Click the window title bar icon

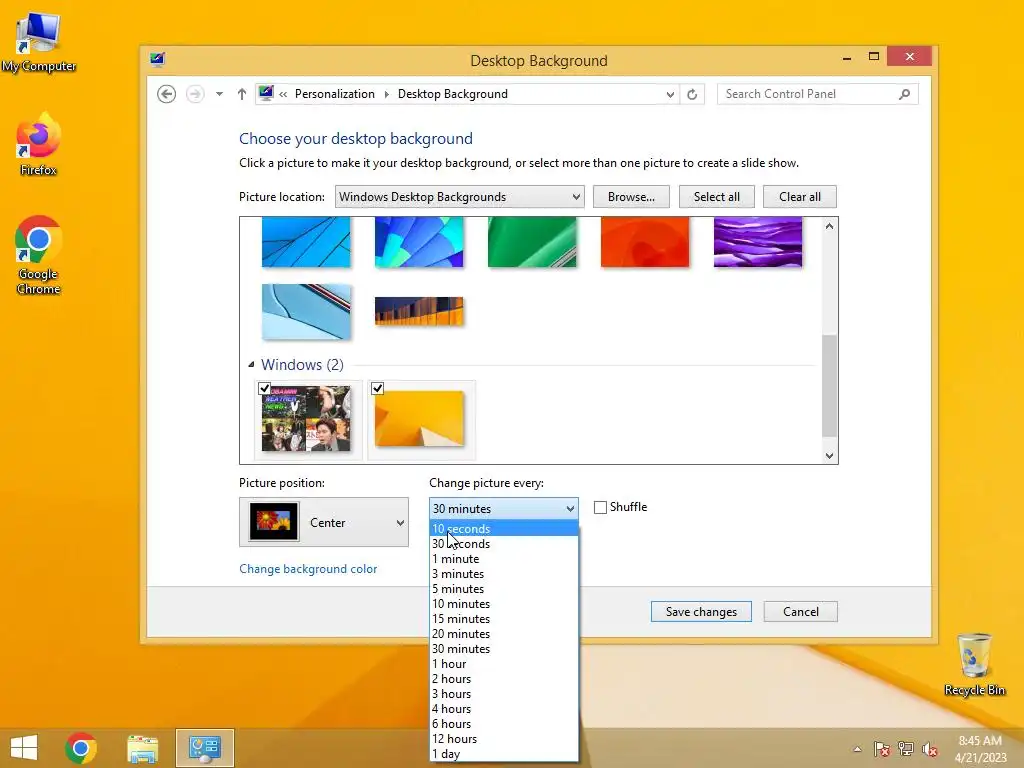(x=157, y=60)
